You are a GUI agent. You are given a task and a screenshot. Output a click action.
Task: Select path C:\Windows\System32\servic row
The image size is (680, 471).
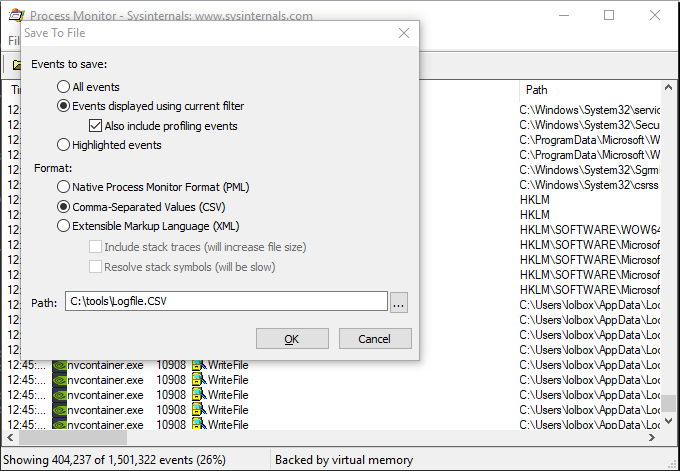pos(590,110)
